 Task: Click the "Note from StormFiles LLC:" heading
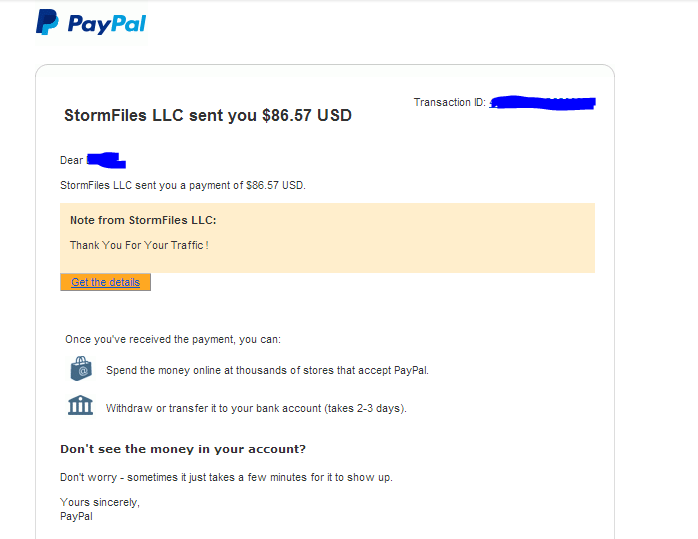143,220
